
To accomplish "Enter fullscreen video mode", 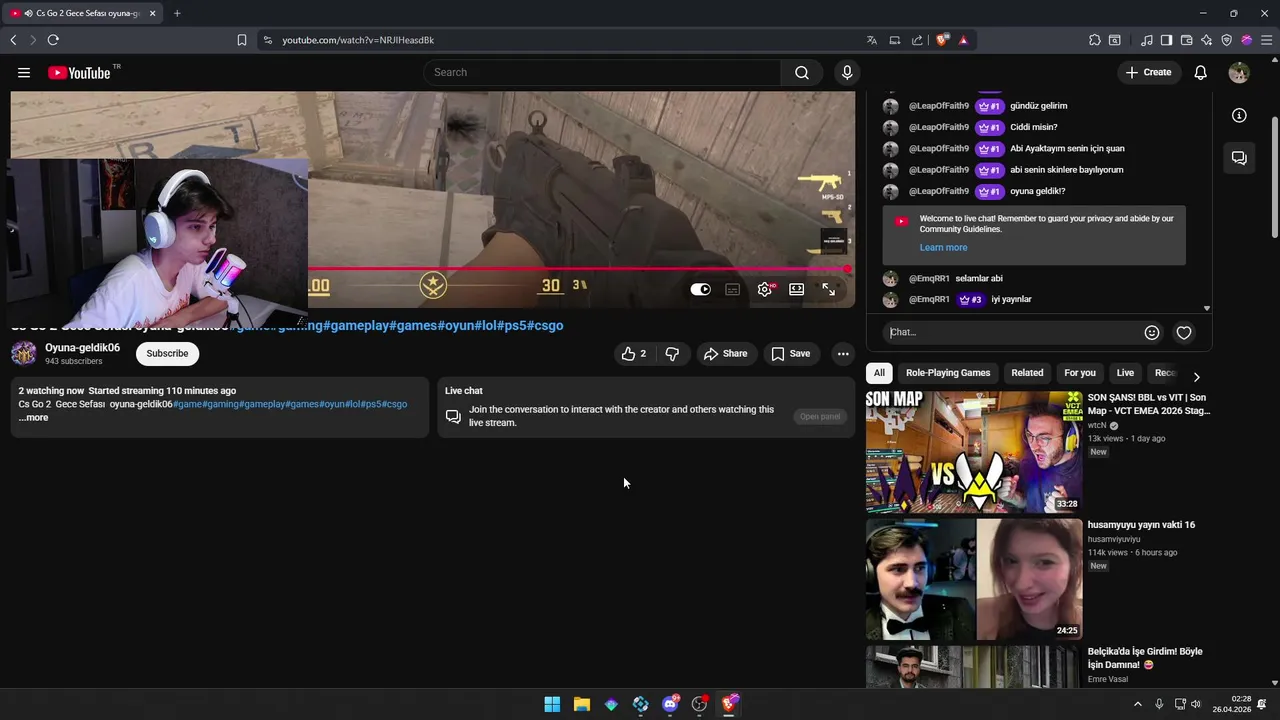I will [x=828, y=289].
